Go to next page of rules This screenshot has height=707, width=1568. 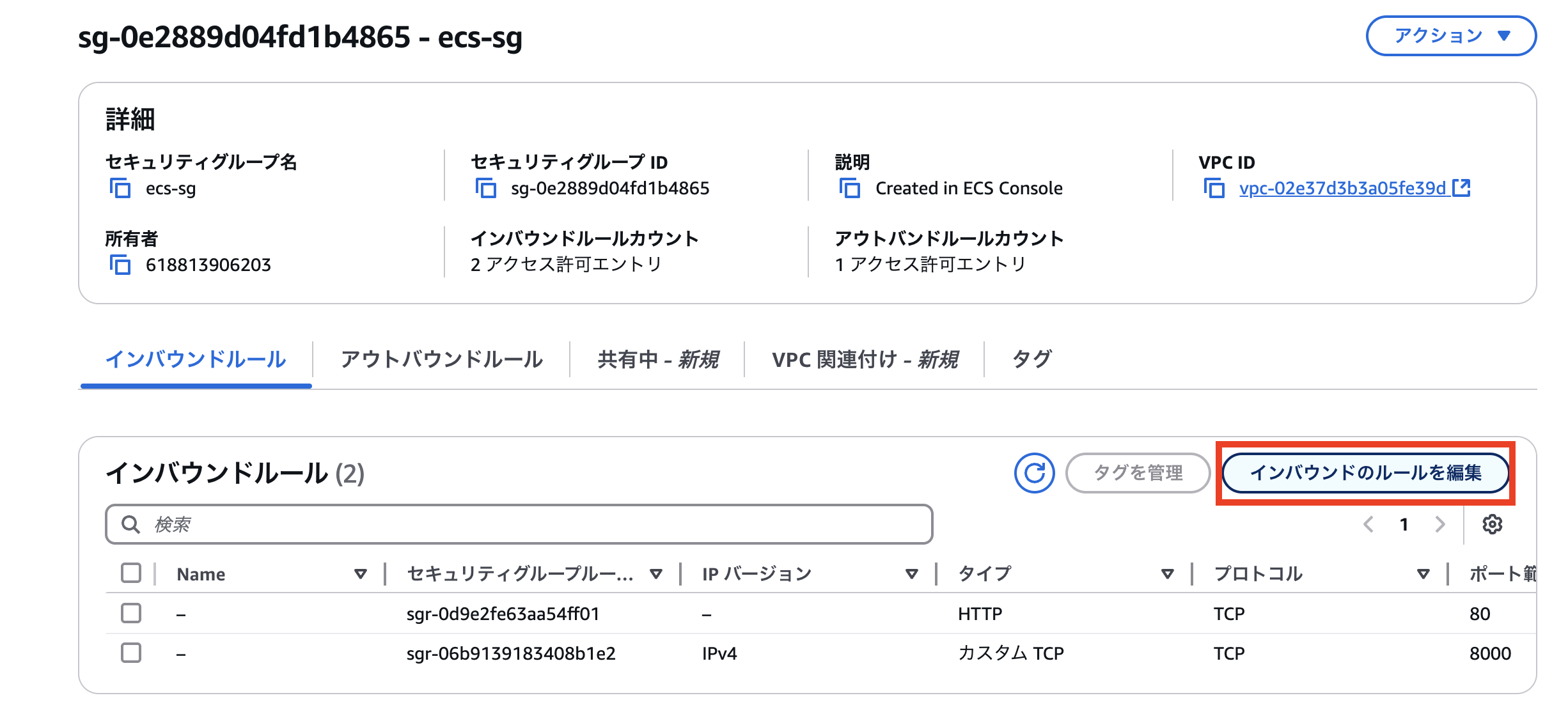(1440, 524)
